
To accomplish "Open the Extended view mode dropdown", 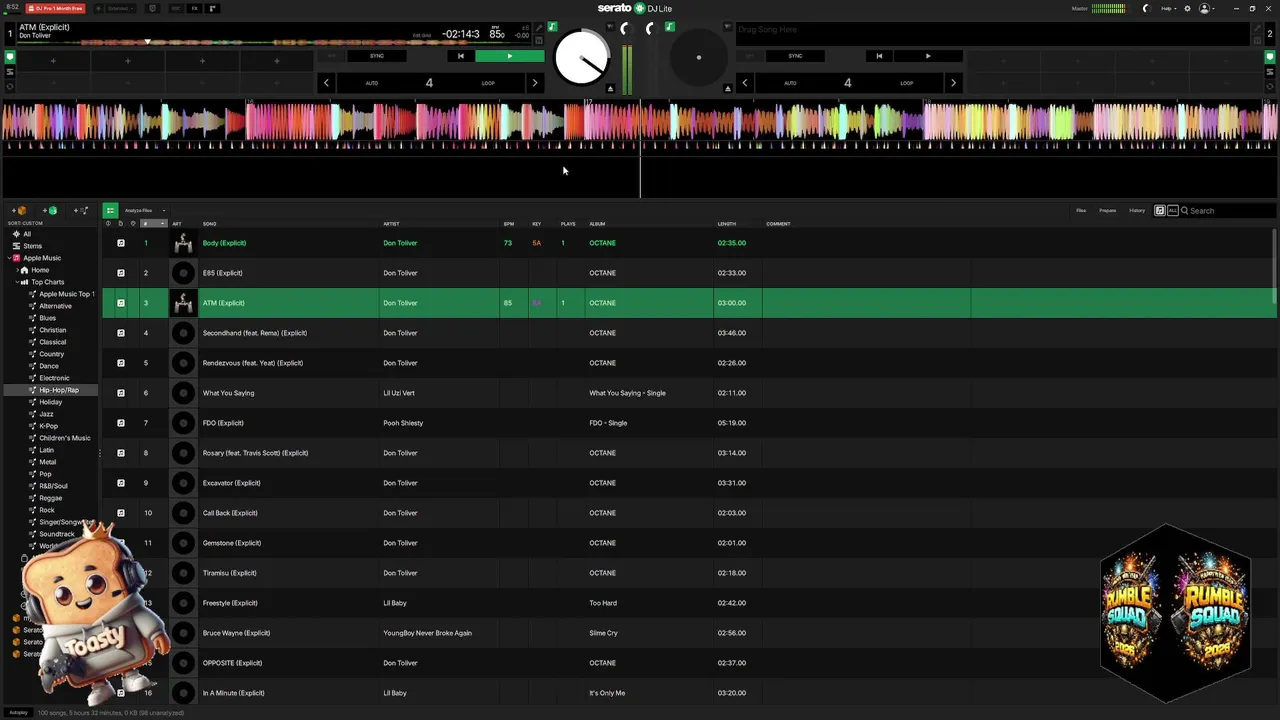I will click(x=121, y=8).
